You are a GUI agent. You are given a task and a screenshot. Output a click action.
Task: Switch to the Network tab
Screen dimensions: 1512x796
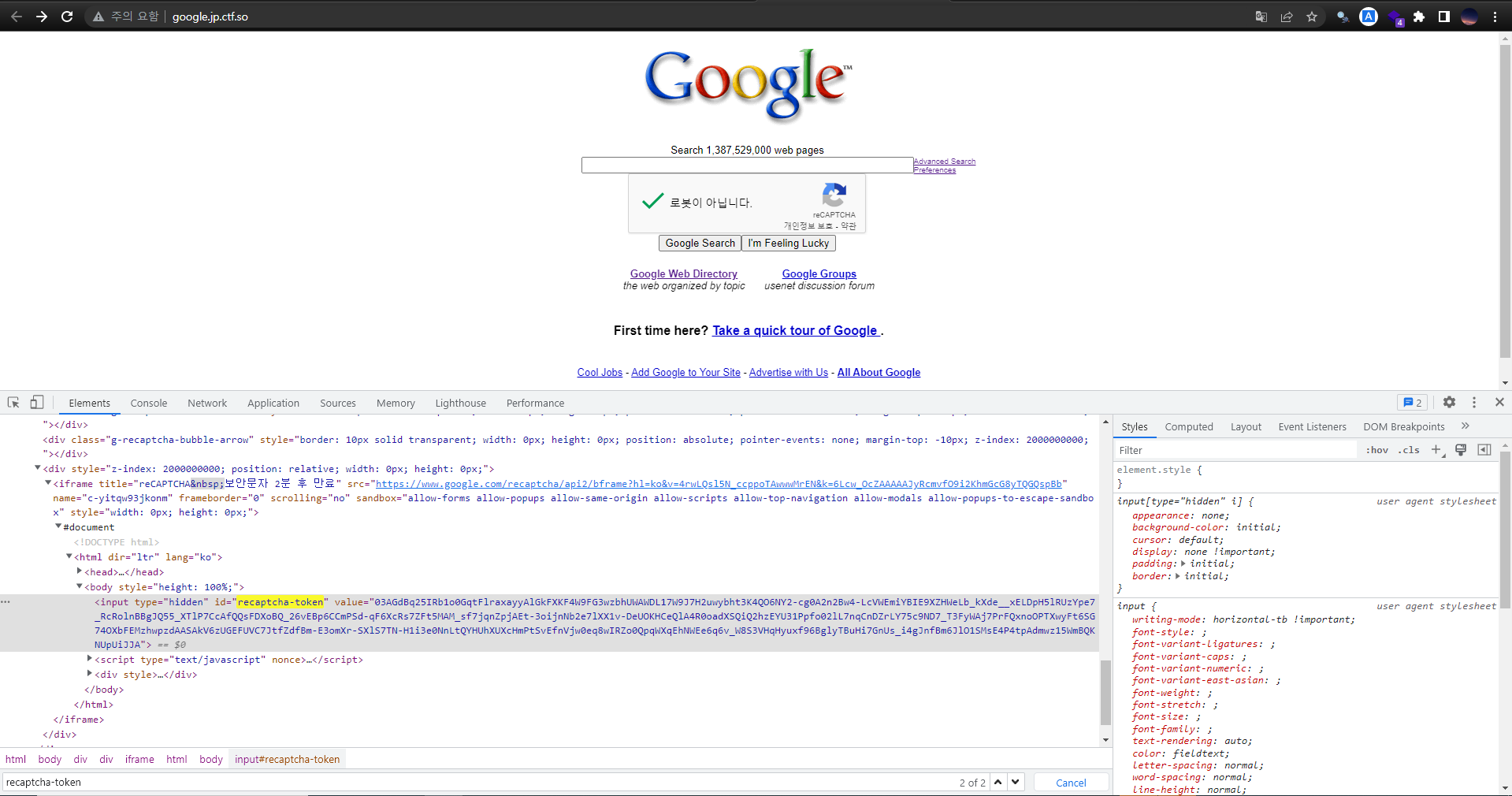(207, 403)
